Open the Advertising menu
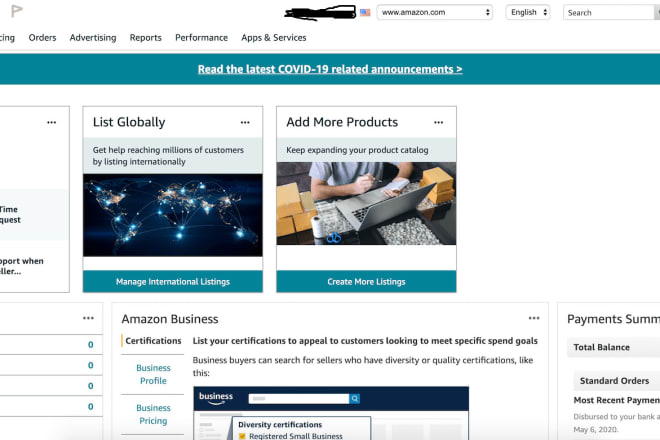This screenshot has width=660, height=440. click(x=93, y=37)
